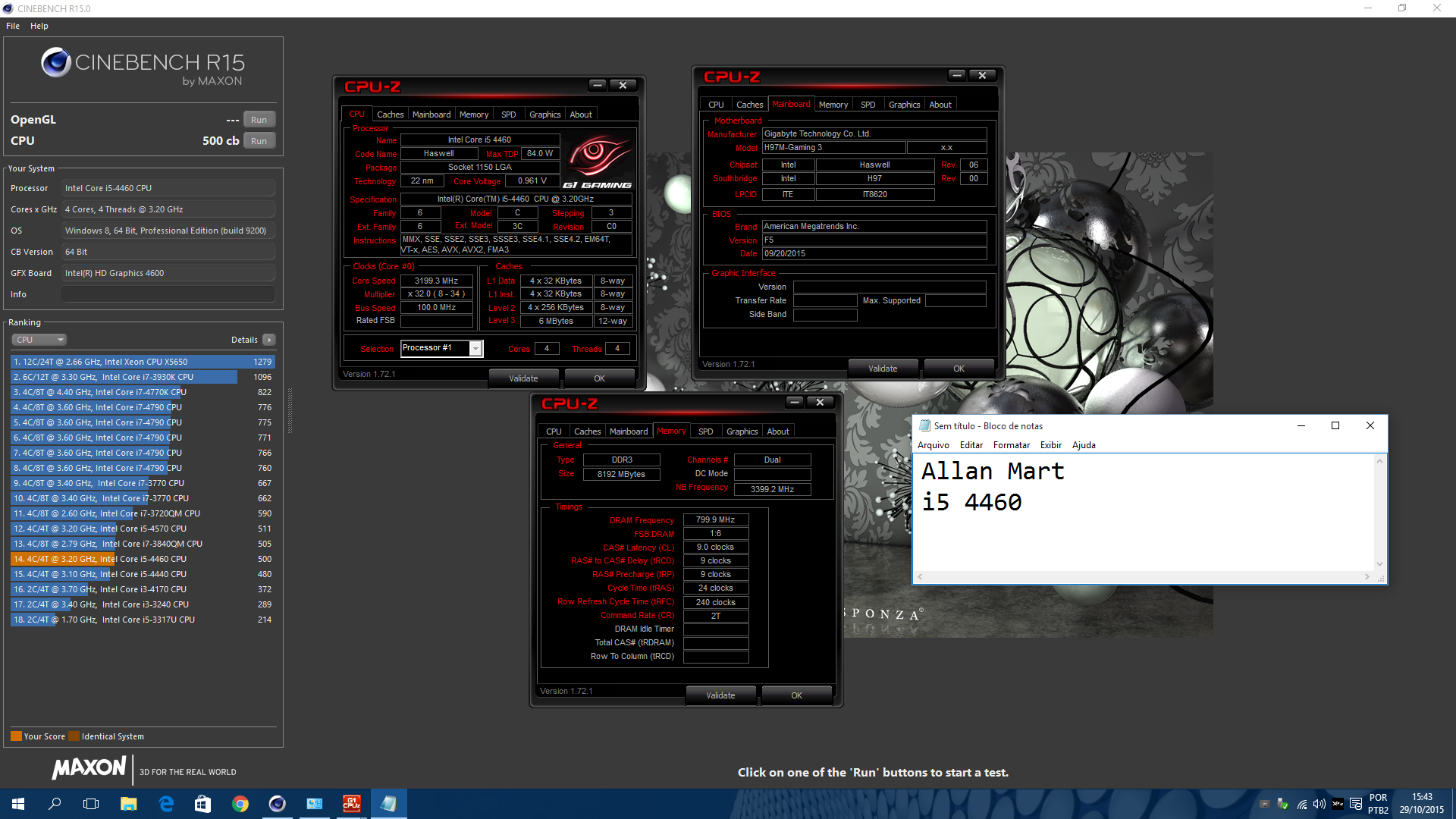Click the Info input field in Your System
The height and width of the screenshot is (819, 1456).
tap(168, 294)
